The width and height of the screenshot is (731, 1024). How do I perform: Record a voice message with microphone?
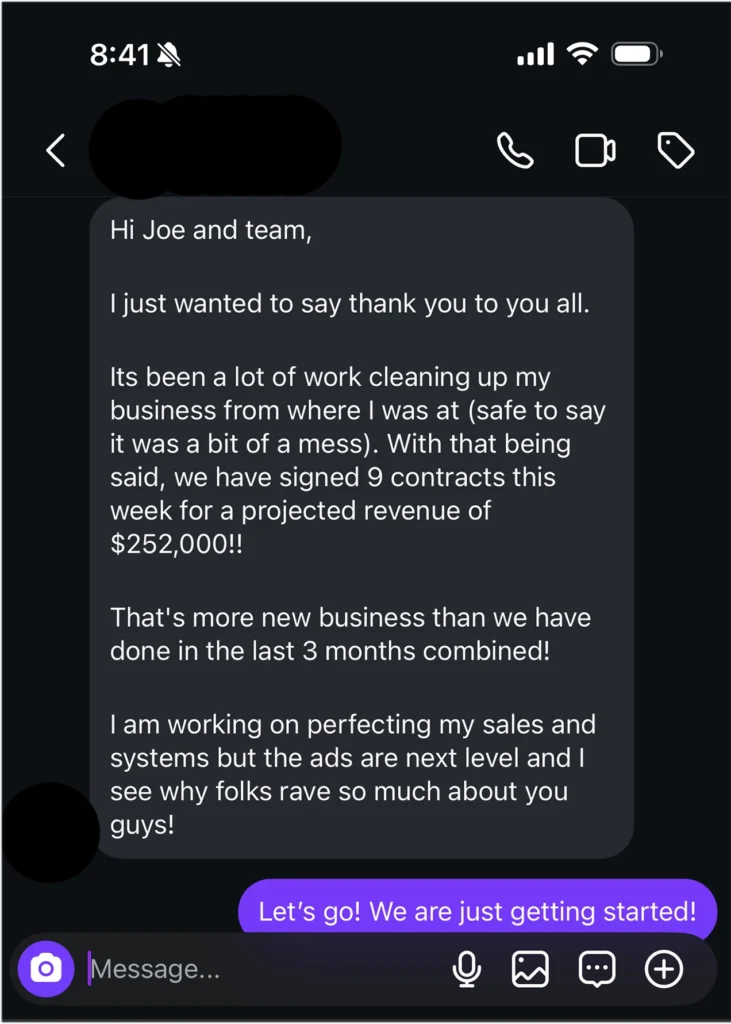(466, 968)
